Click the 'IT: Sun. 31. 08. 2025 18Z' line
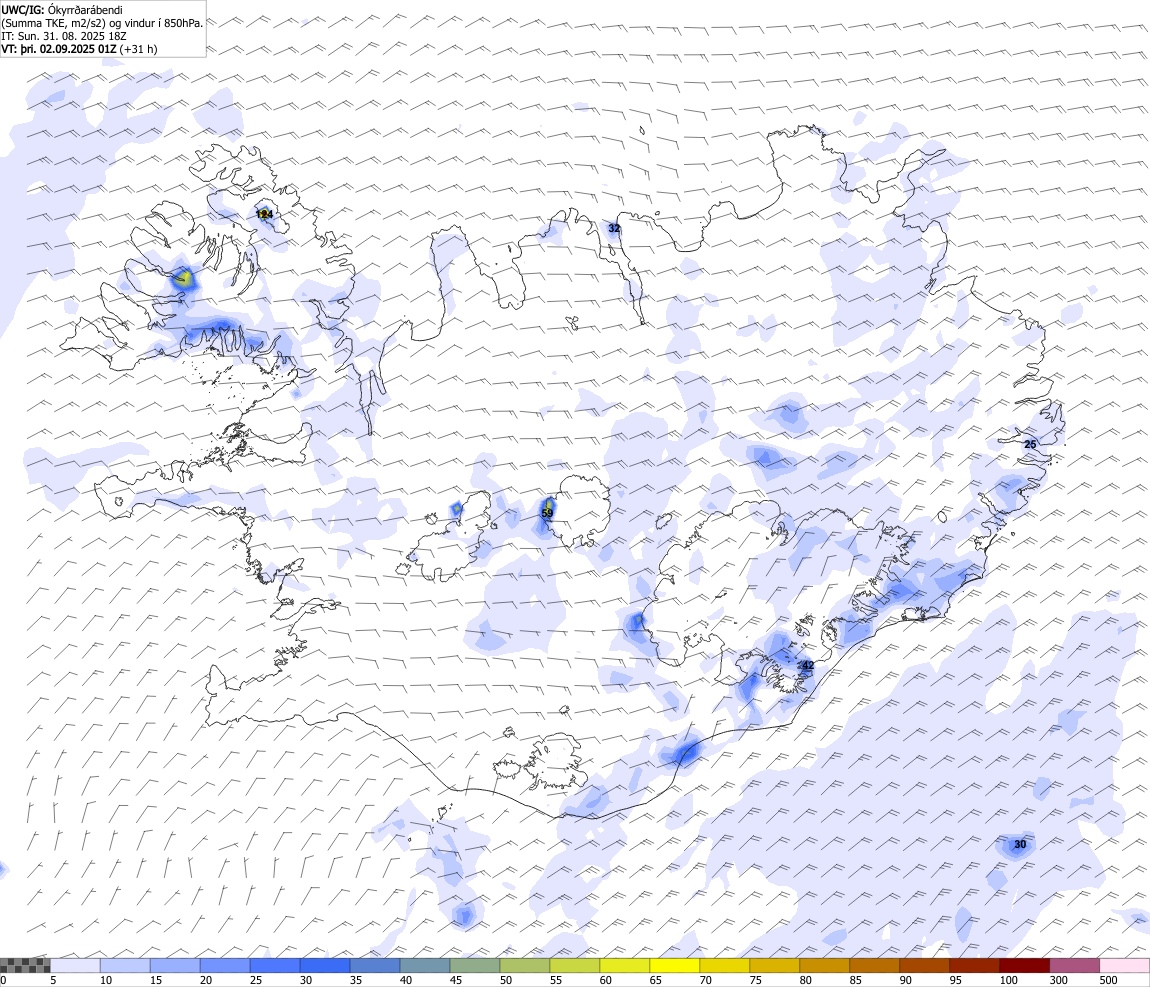This screenshot has width=1150, height=987. pyautogui.click(x=64, y=35)
